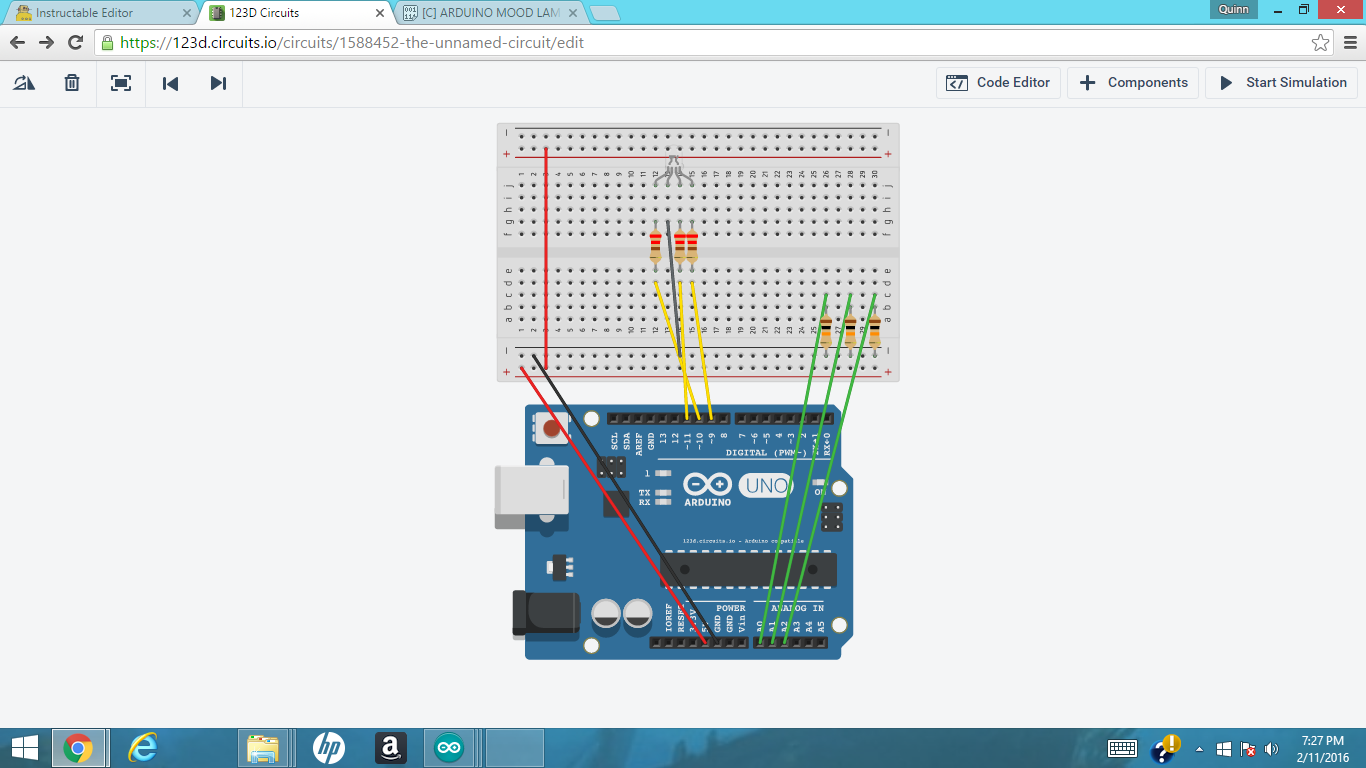This screenshot has width=1366, height=768.
Task: Select the RGB LED on the breadboard
Action: pos(673,170)
